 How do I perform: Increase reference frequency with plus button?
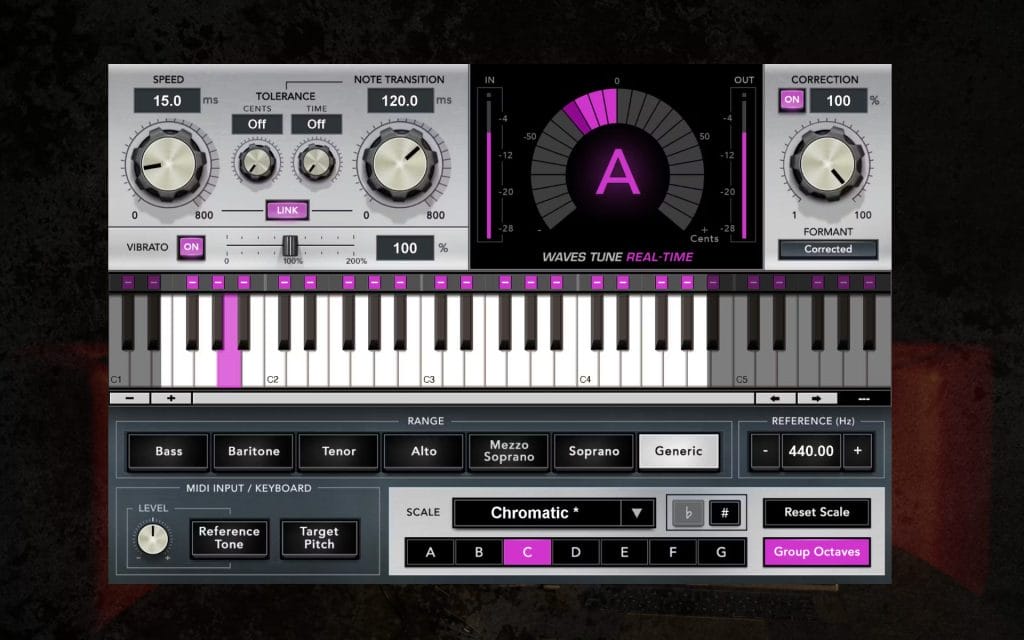857,451
